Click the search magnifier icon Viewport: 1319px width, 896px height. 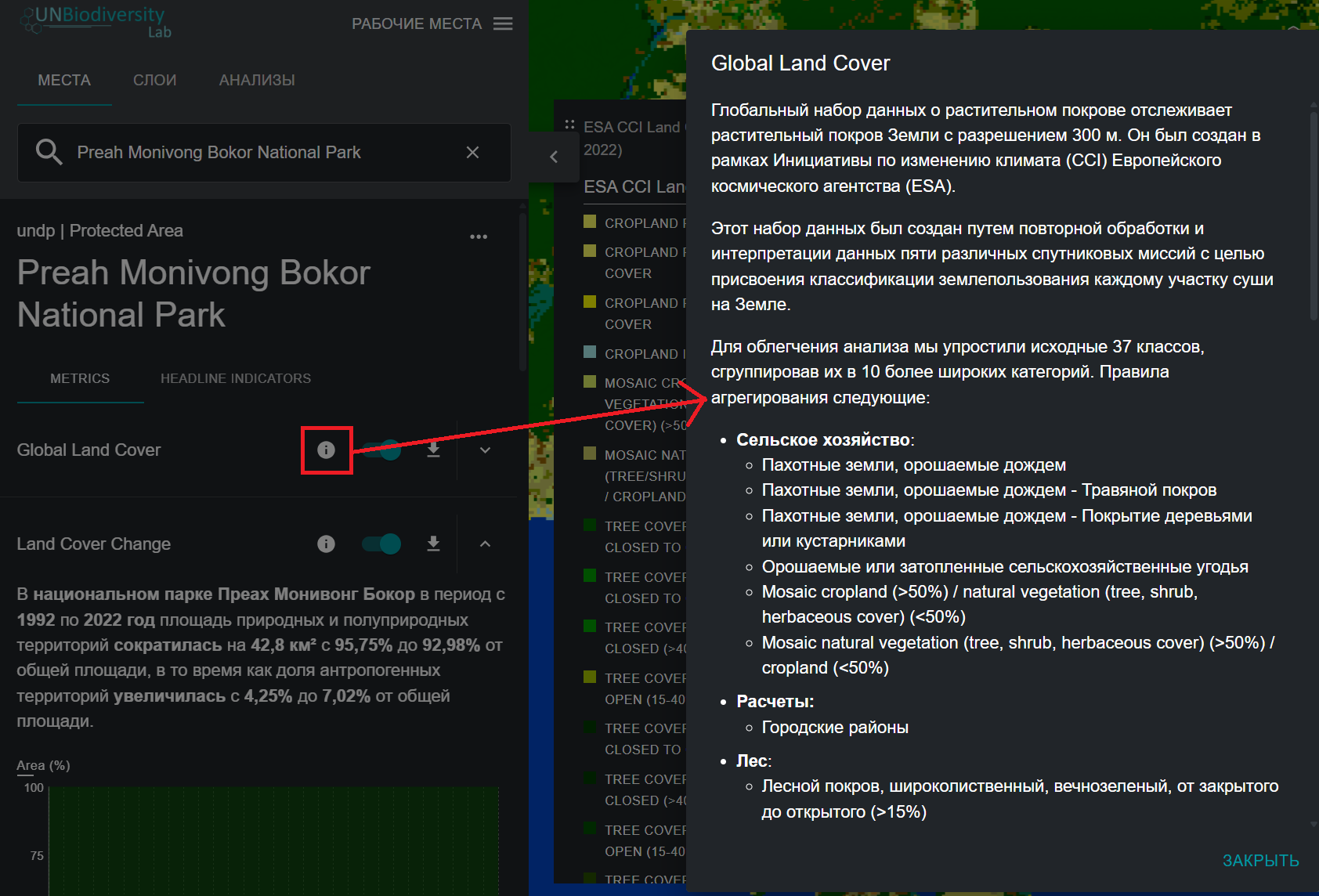(x=49, y=152)
